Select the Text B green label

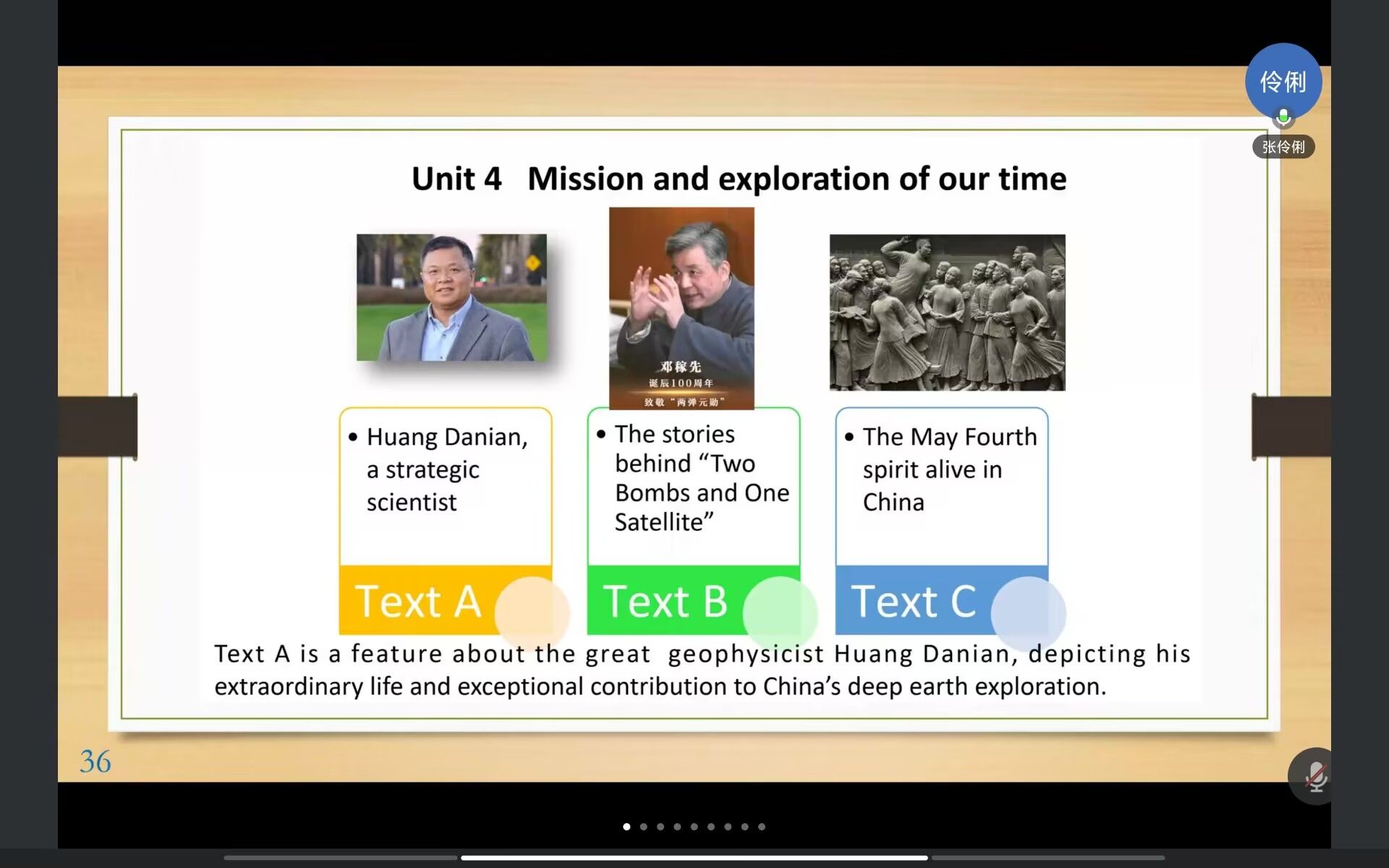click(665, 601)
